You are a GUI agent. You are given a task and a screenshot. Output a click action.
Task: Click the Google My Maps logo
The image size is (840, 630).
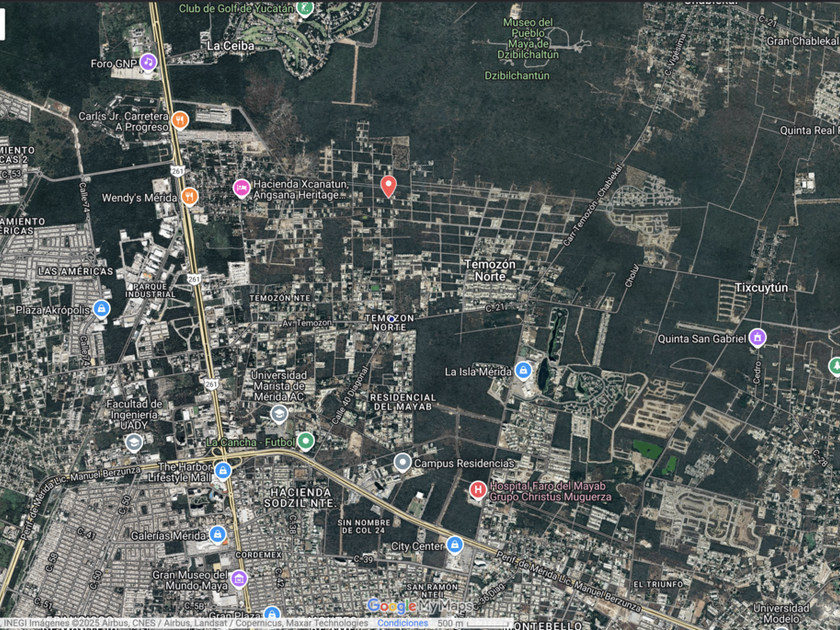pos(422,606)
